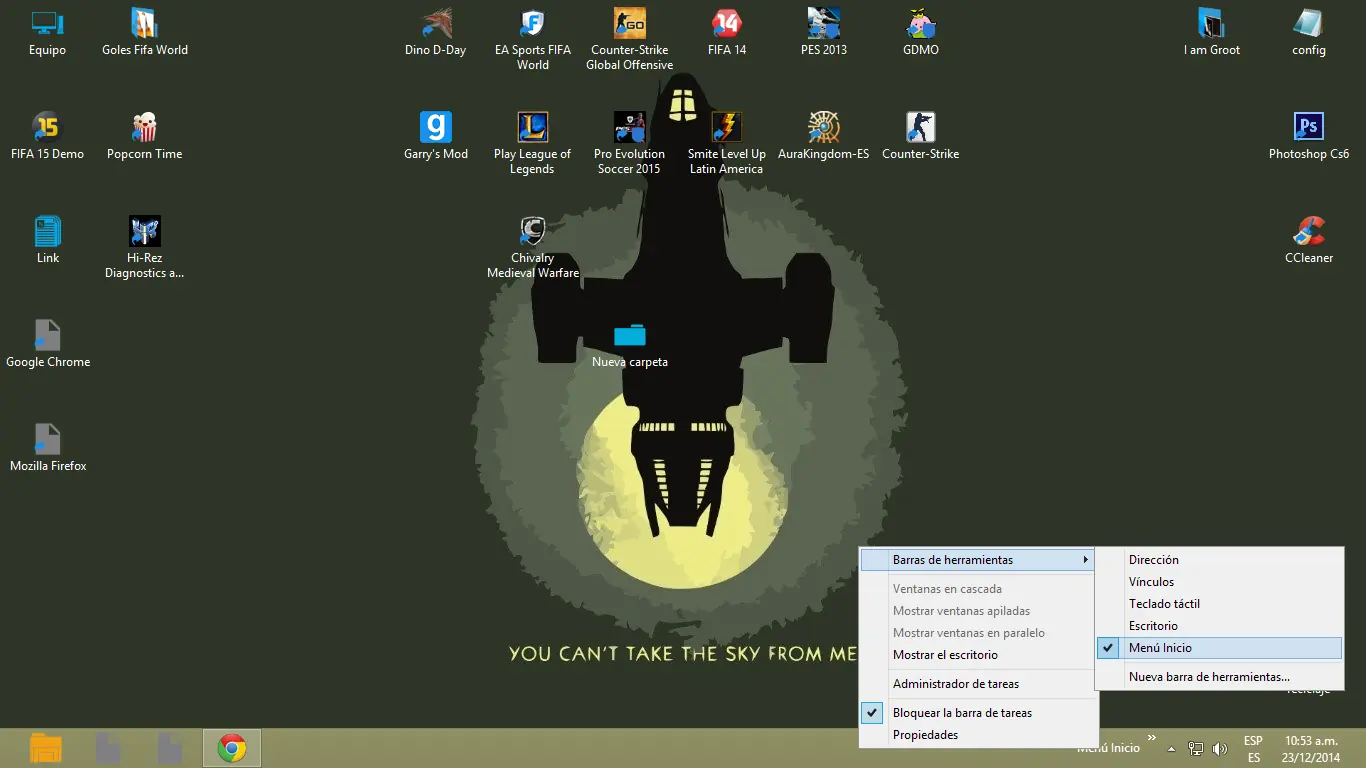
Task: Choose Nueva barra de herramientas...
Action: pos(1219,677)
